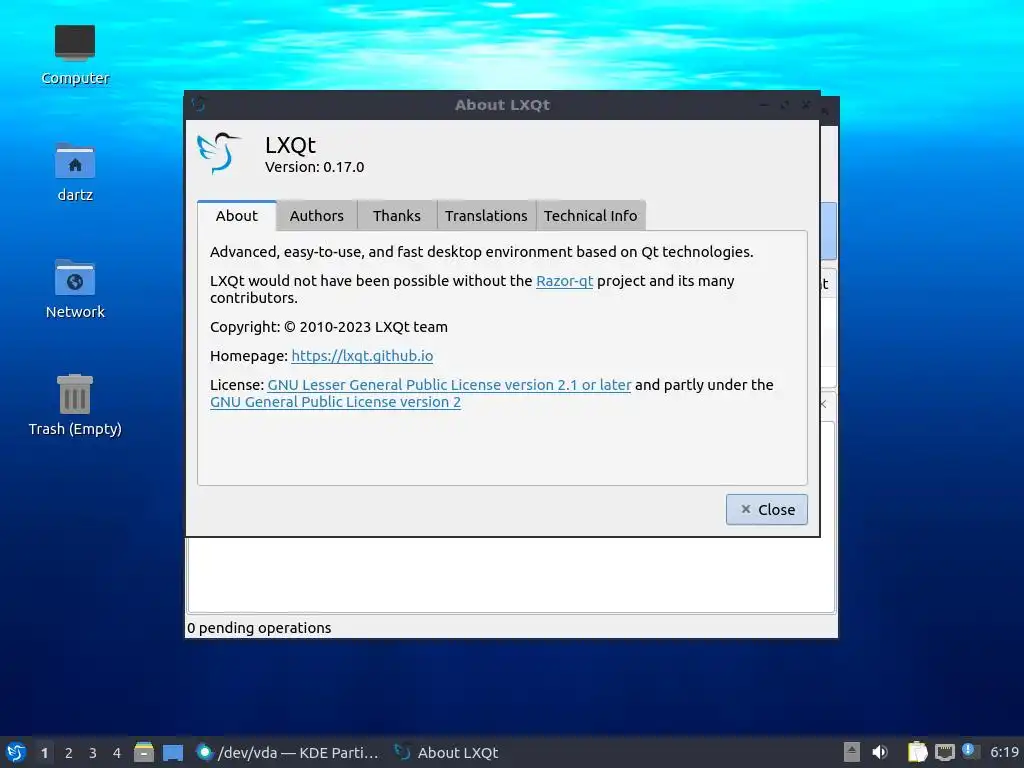The width and height of the screenshot is (1024, 768).
Task: Switch to desktop 1 in the pager
Action: 44,752
